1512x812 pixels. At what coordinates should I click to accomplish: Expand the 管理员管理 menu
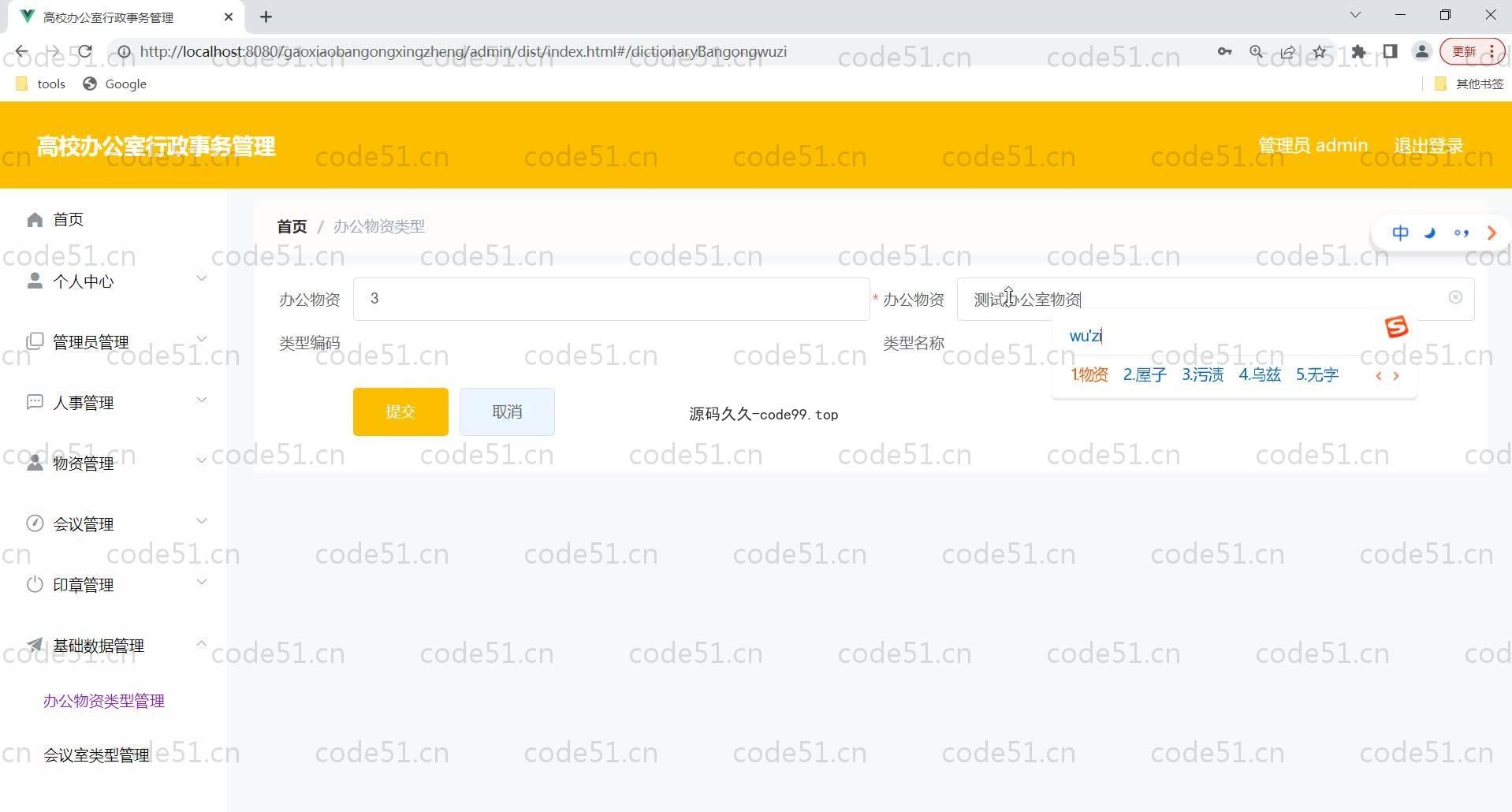(202, 339)
